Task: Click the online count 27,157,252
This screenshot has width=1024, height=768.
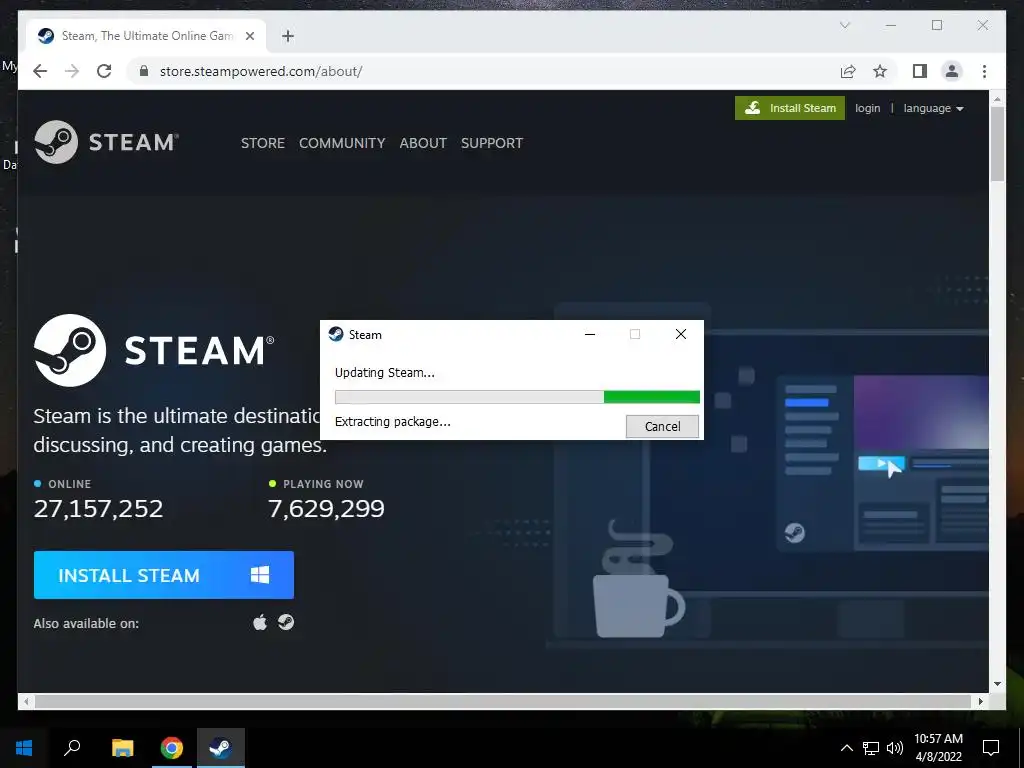Action: pyautogui.click(x=99, y=509)
